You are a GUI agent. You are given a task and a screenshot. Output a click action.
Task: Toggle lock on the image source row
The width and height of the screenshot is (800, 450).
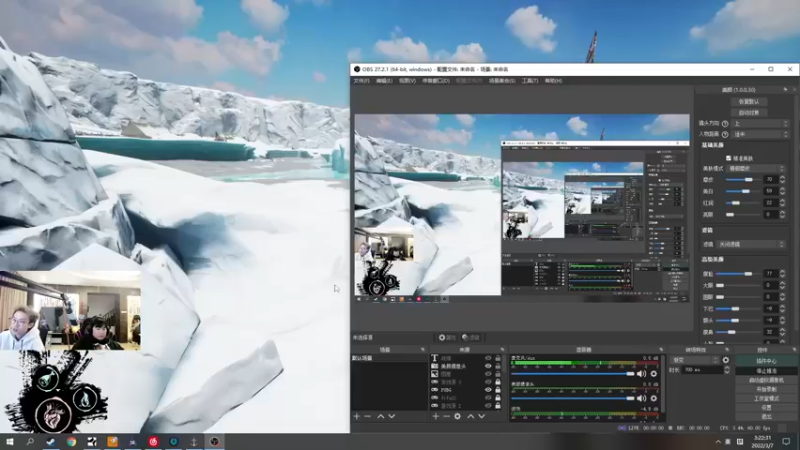pos(498,374)
